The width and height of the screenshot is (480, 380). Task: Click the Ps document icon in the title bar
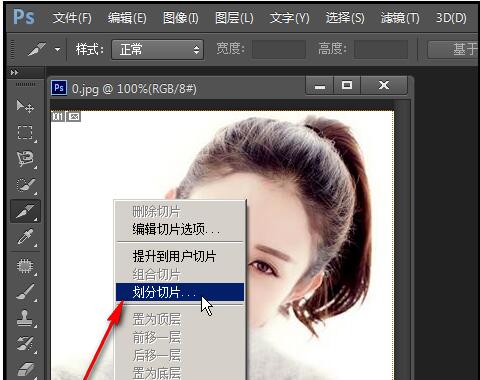(x=59, y=88)
